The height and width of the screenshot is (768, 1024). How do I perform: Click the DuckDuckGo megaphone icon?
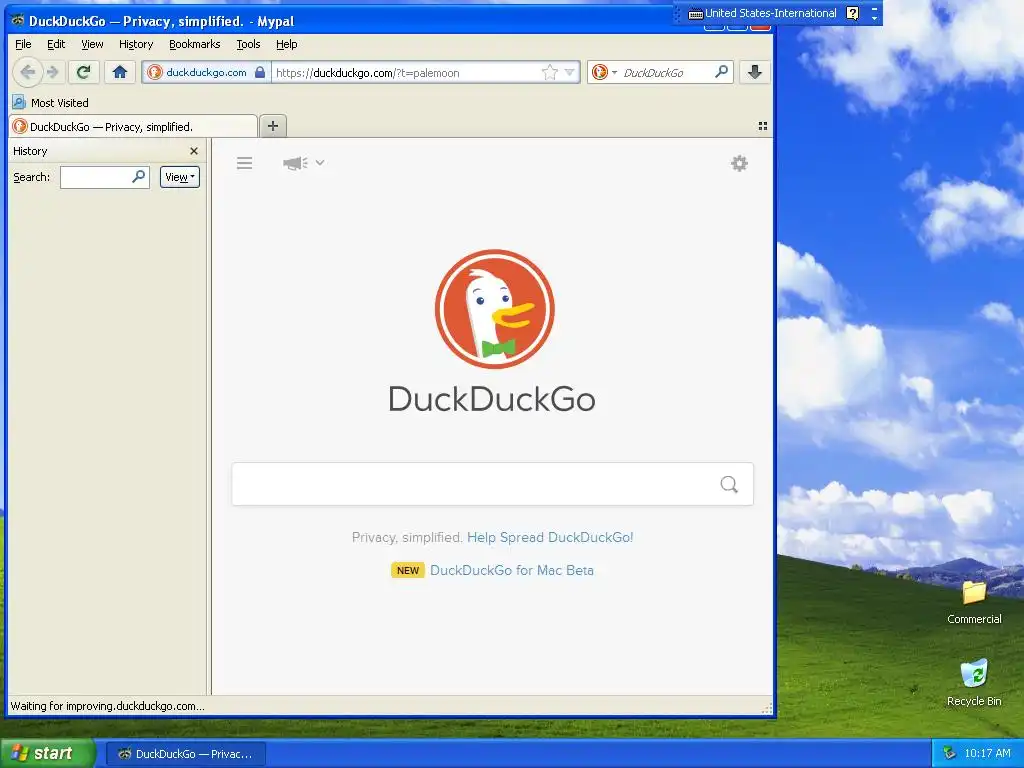pyautogui.click(x=295, y=163)
